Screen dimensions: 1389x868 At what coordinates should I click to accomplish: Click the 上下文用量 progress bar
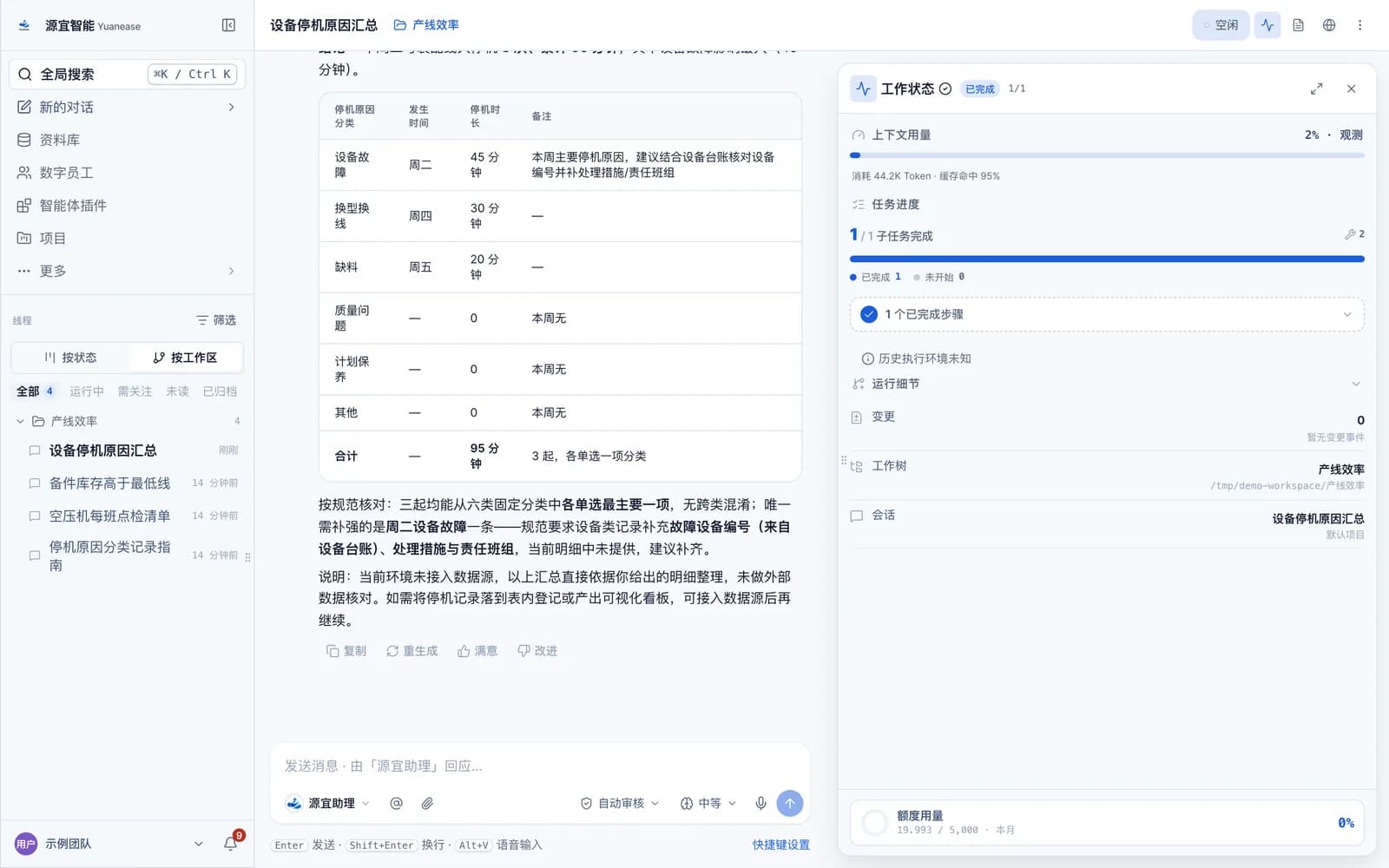coord(1107,155)
